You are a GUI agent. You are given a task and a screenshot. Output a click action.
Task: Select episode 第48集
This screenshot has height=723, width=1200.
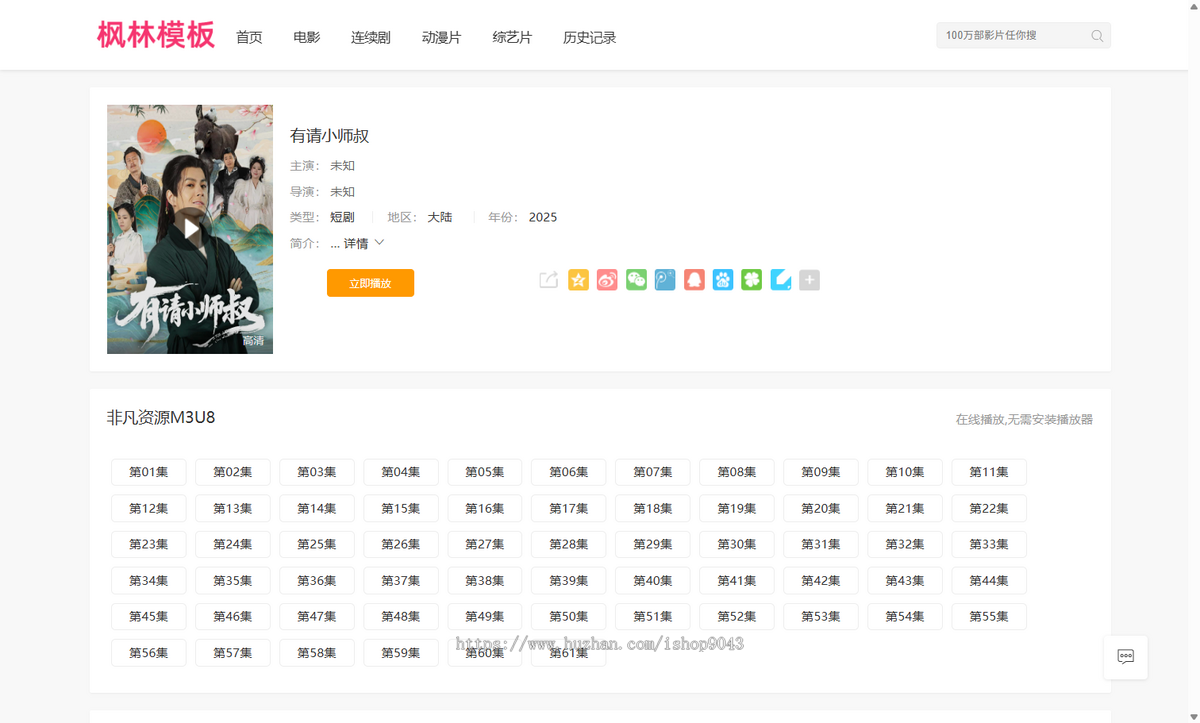(x=401, y=616)
